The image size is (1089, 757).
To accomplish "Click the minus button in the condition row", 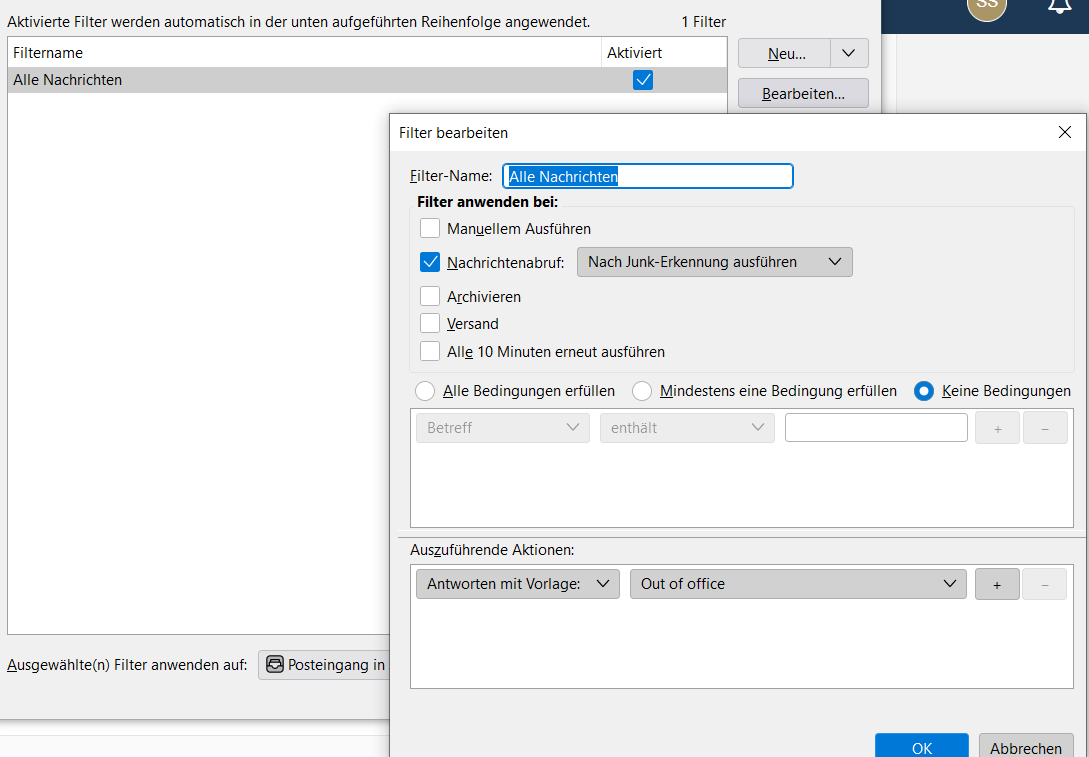I will [1045, 428].
